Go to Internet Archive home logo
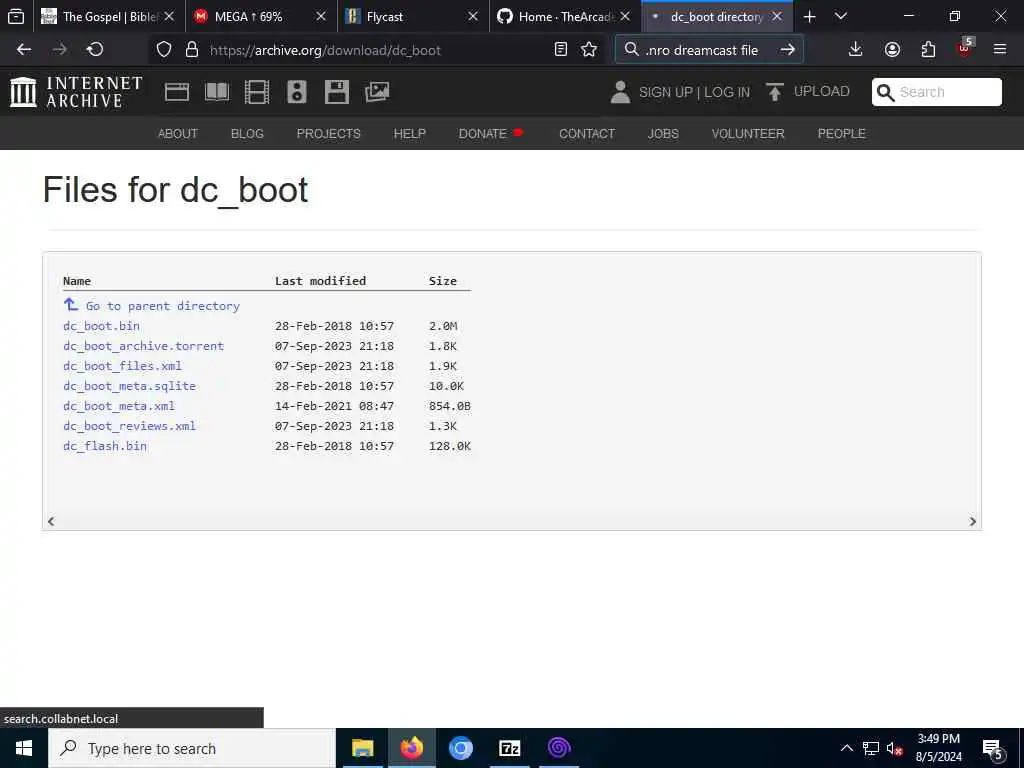Screen dimensions: 1024x768 (x=76, y=92)
